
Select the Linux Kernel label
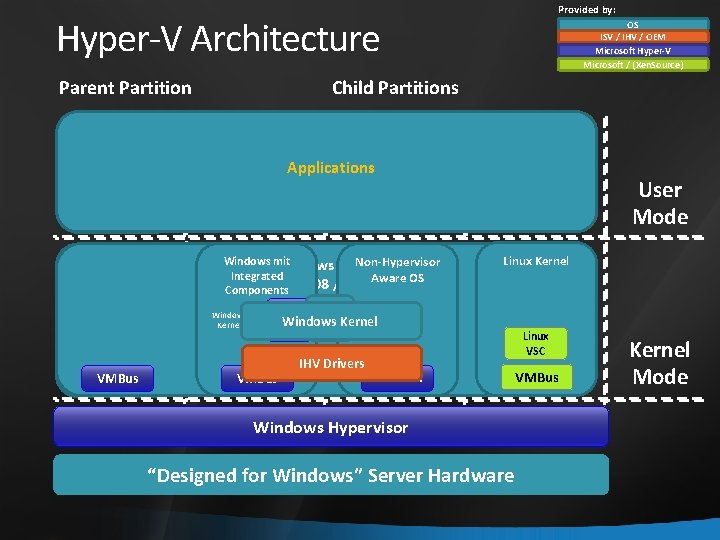click(x=536, y=261)
